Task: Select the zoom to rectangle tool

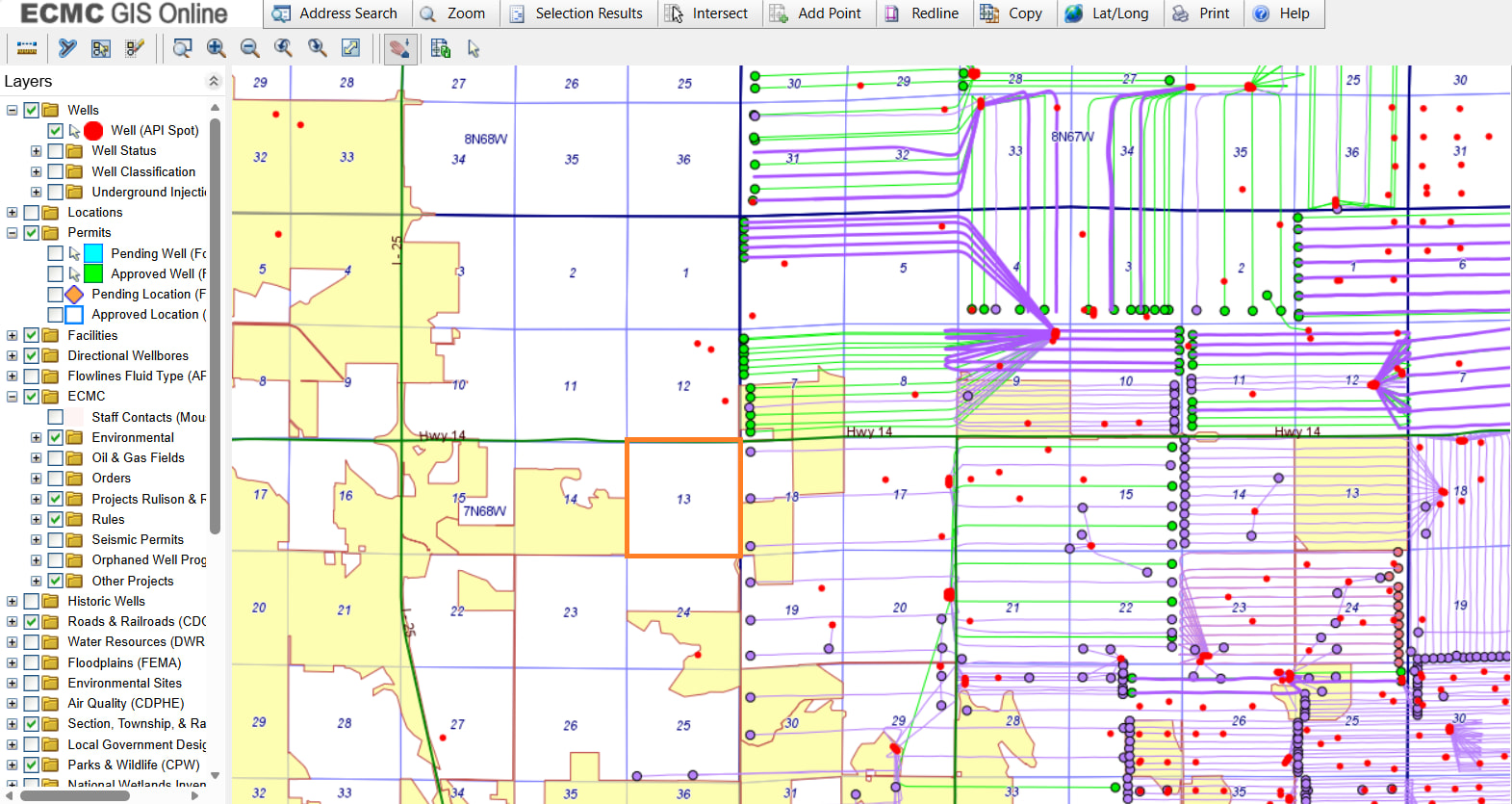Action: (182, 48)
